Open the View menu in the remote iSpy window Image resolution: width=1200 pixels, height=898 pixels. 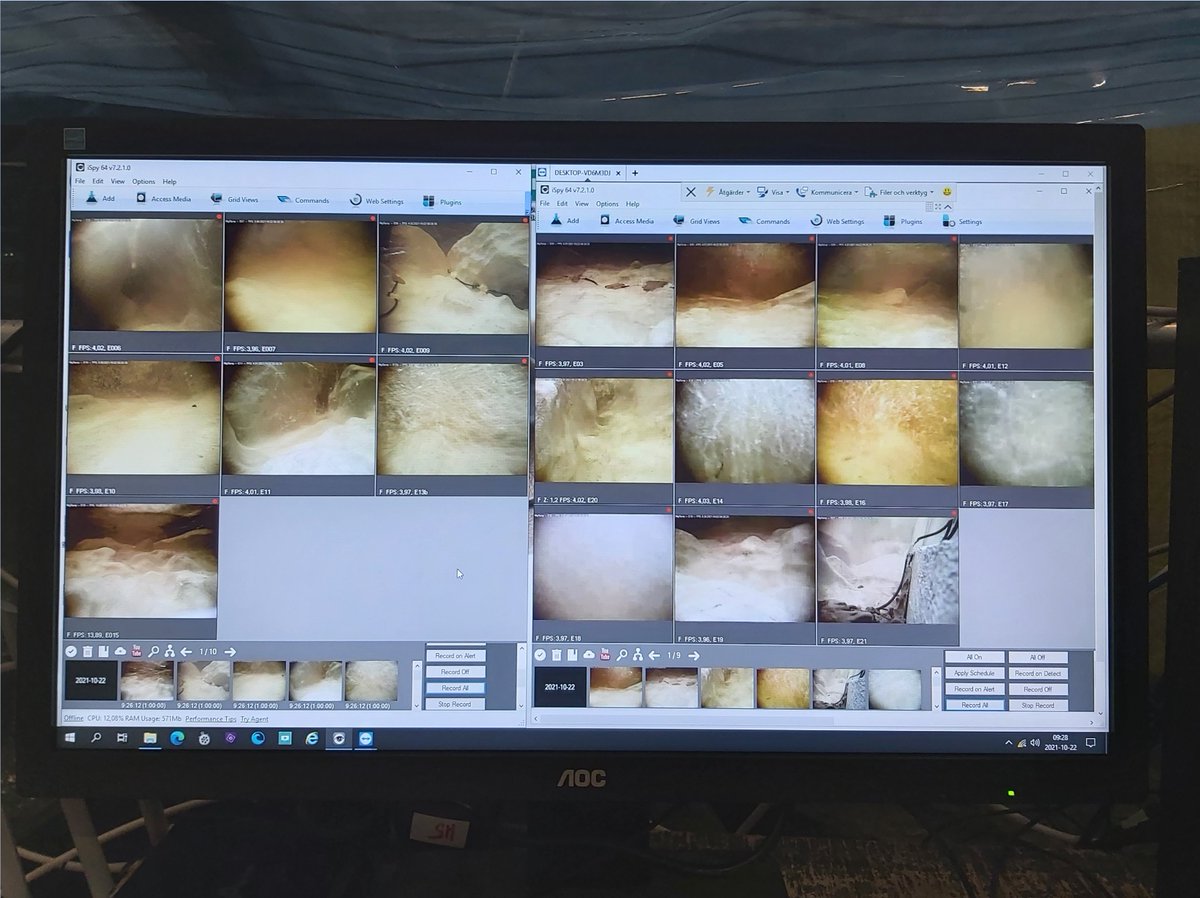[x=581, y=204]
